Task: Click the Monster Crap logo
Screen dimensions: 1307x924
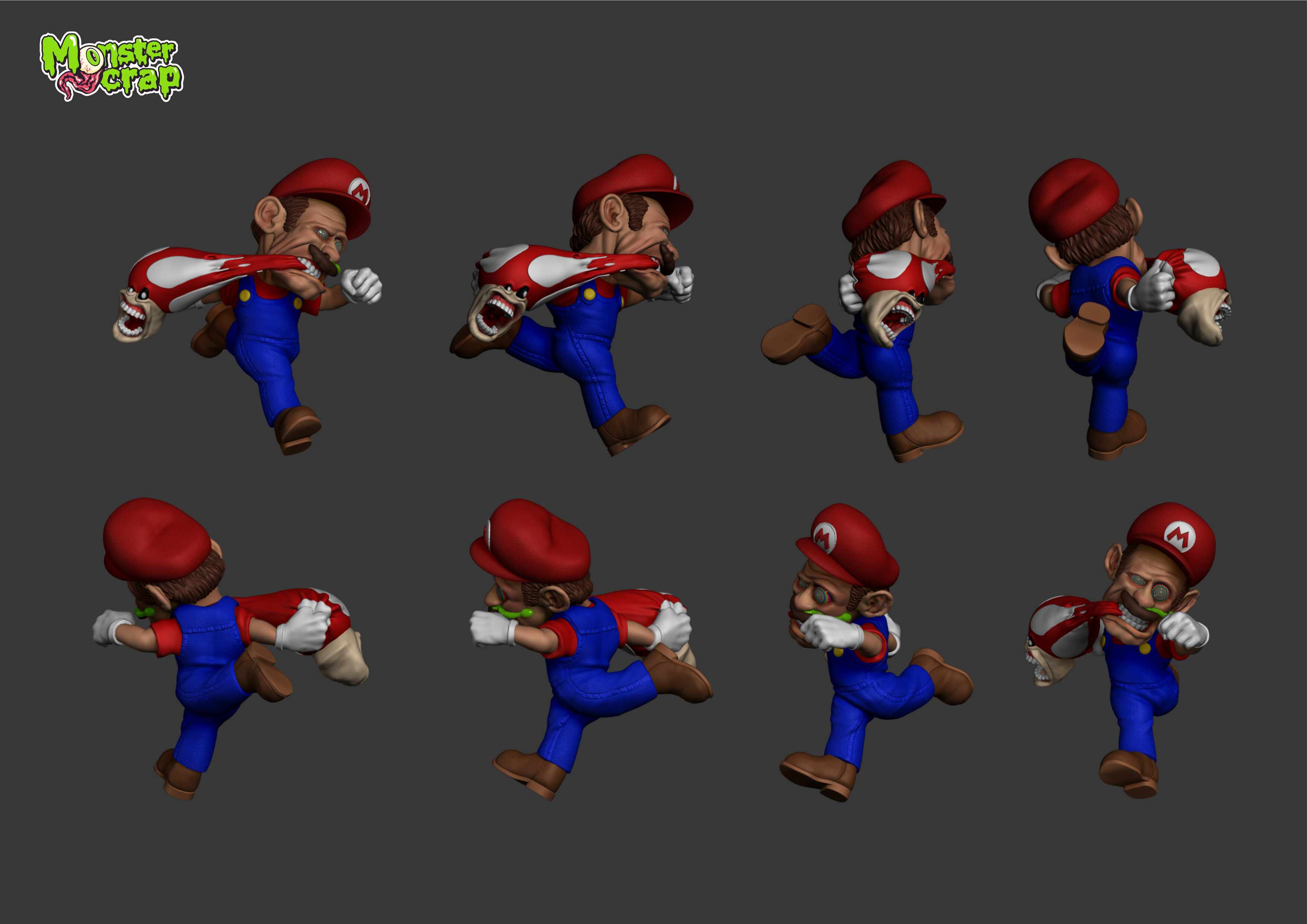Action: coord(111,66)
